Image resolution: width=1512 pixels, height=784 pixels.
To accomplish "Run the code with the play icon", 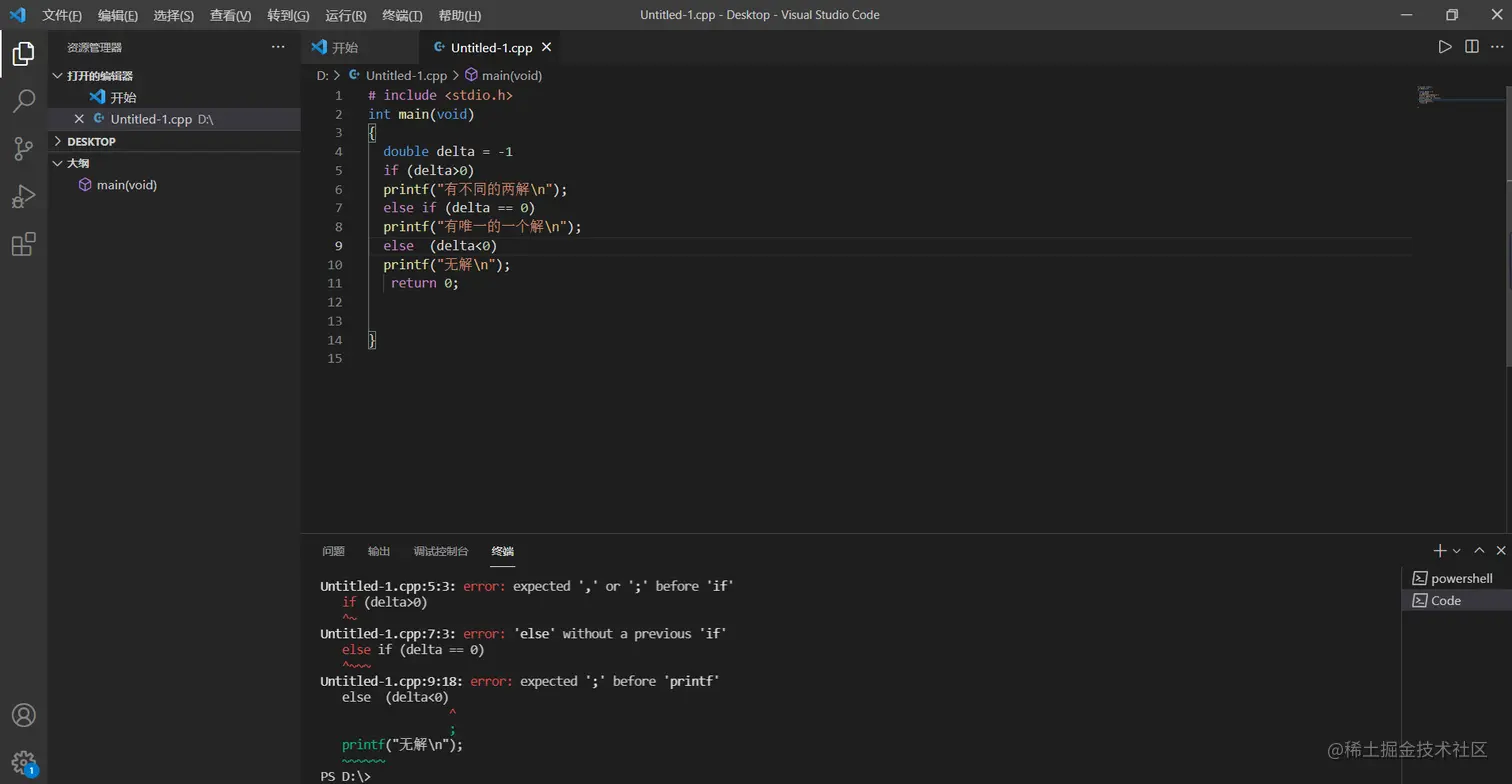I will tap(1445, 47).
